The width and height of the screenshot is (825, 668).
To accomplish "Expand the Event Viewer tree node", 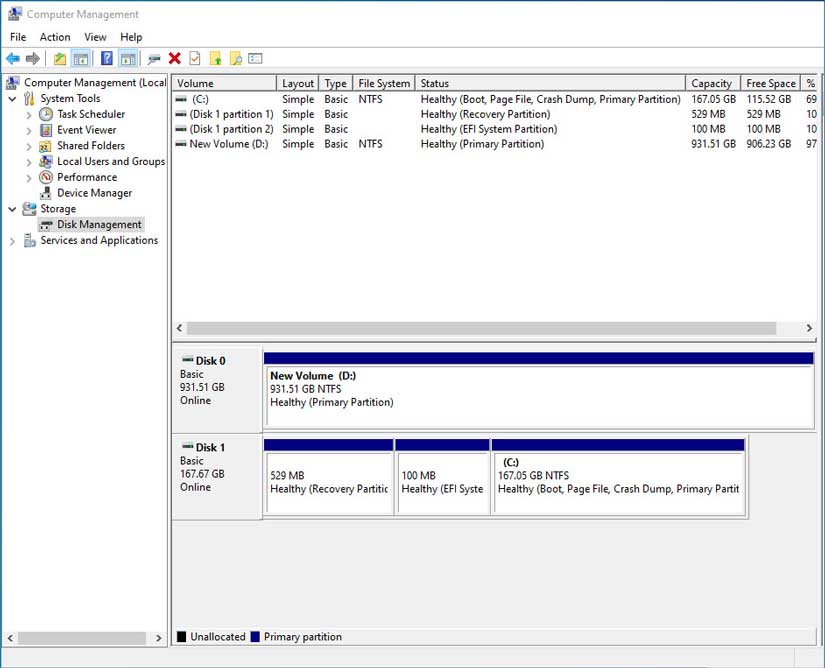I will (x=29, y=130).
